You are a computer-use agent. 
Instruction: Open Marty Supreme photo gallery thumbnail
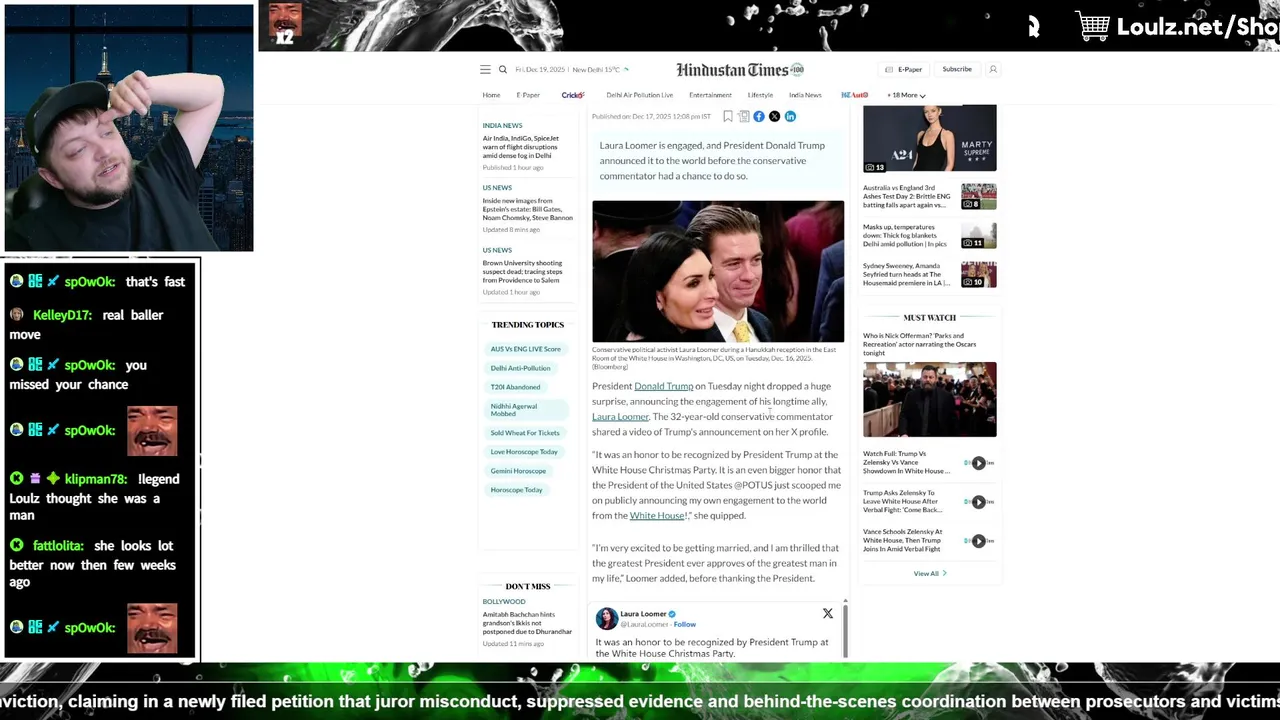(x=930, y=138)
